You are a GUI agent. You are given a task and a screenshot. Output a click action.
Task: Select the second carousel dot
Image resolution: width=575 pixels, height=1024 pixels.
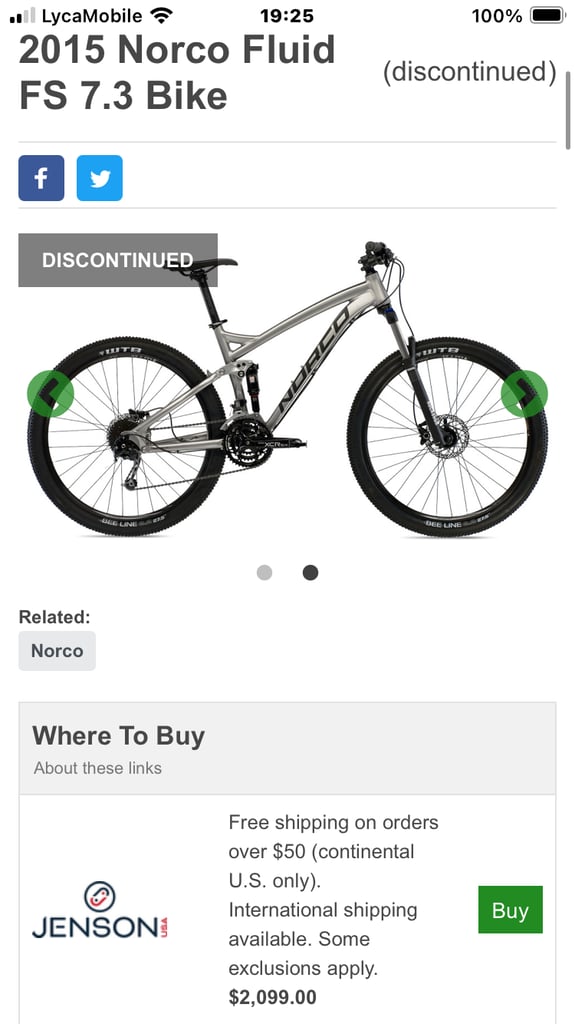[x=310, y=573]
